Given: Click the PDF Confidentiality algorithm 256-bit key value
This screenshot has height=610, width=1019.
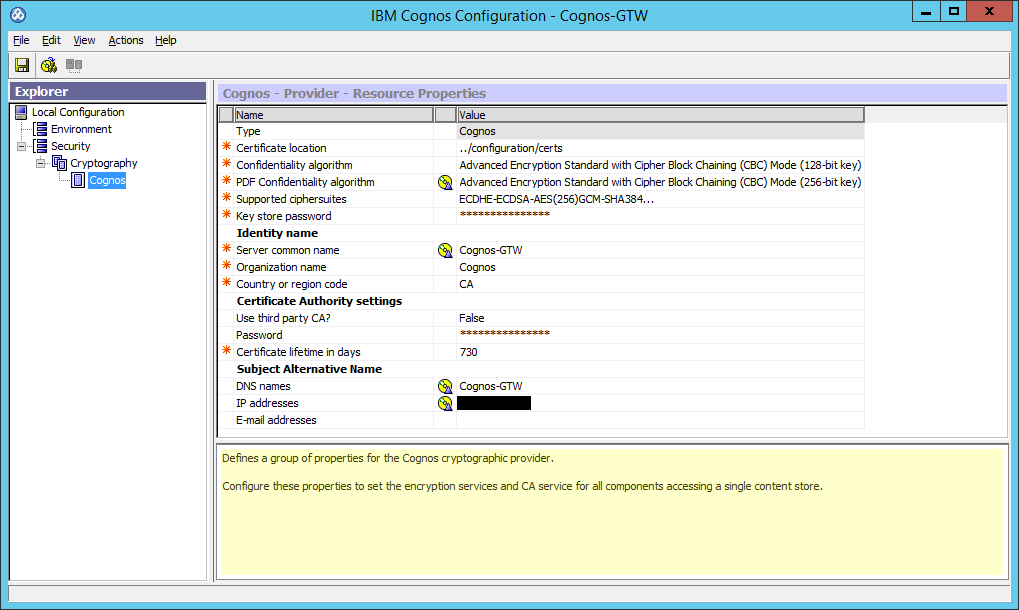Looking at the screenshot, I should point(660,182).
